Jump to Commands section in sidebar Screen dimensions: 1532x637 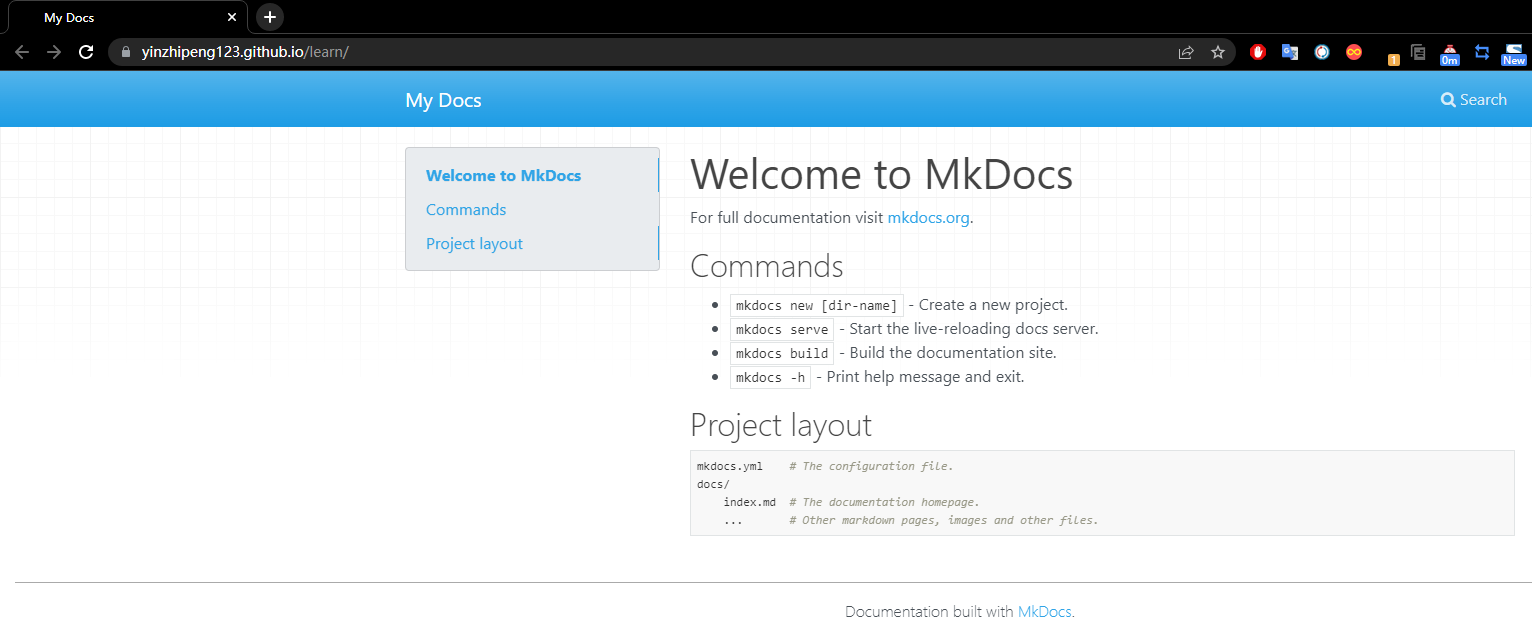click(466, 210)
